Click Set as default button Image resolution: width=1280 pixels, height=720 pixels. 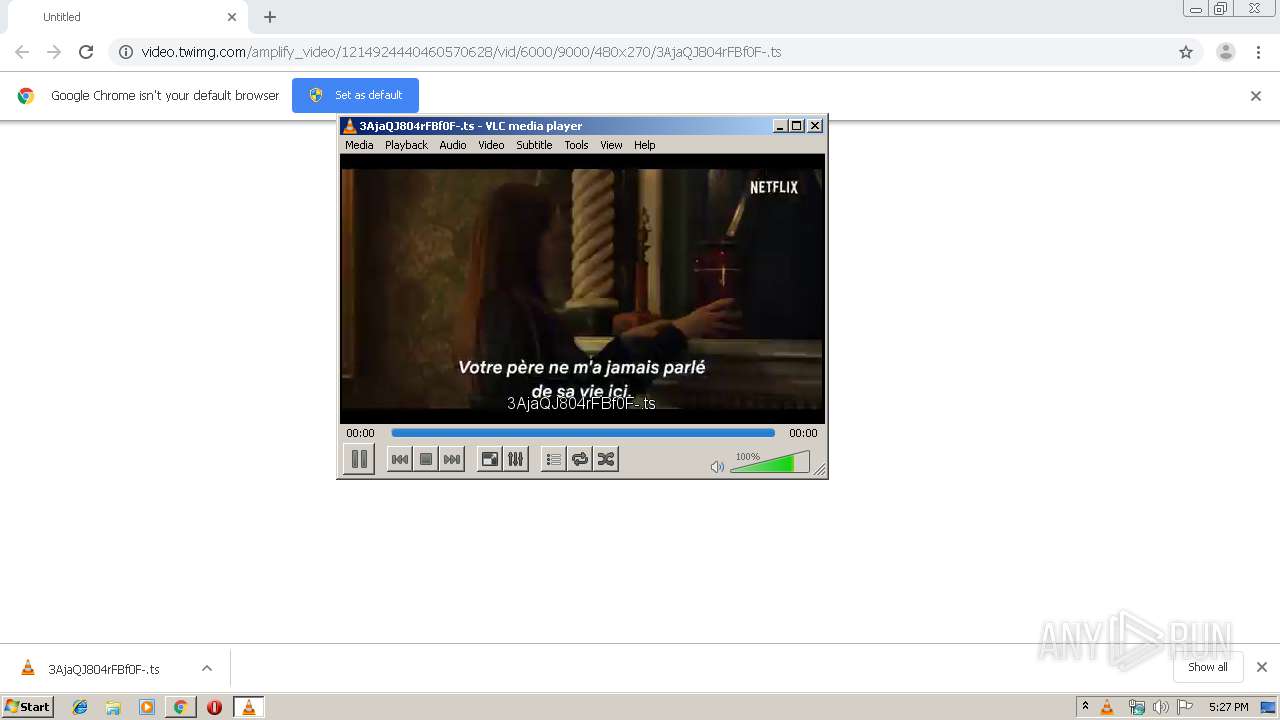[x=355, y=95]
